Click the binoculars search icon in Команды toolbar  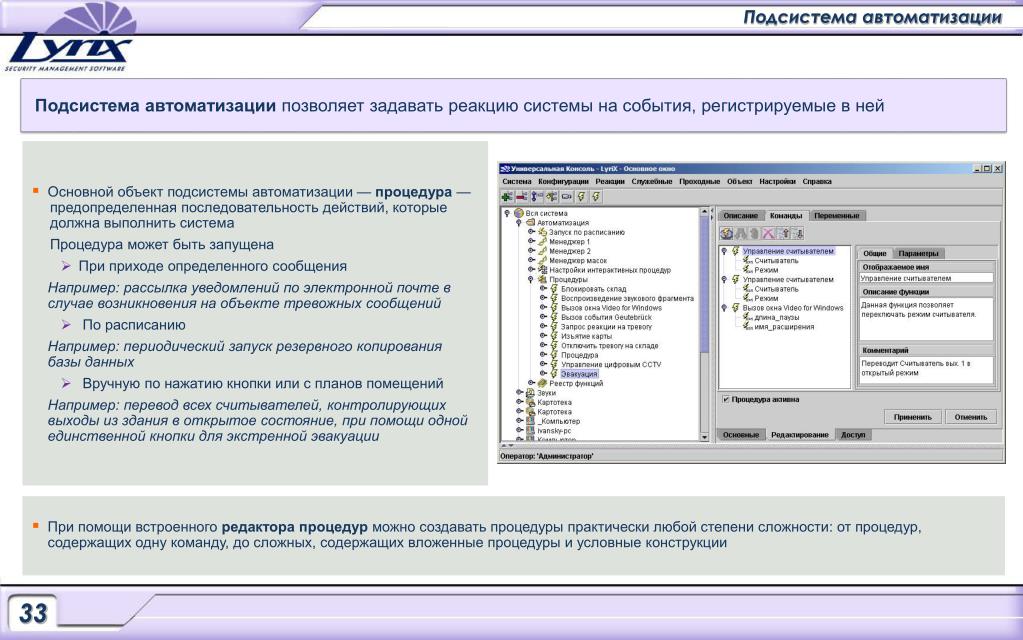tap(741, 233)
